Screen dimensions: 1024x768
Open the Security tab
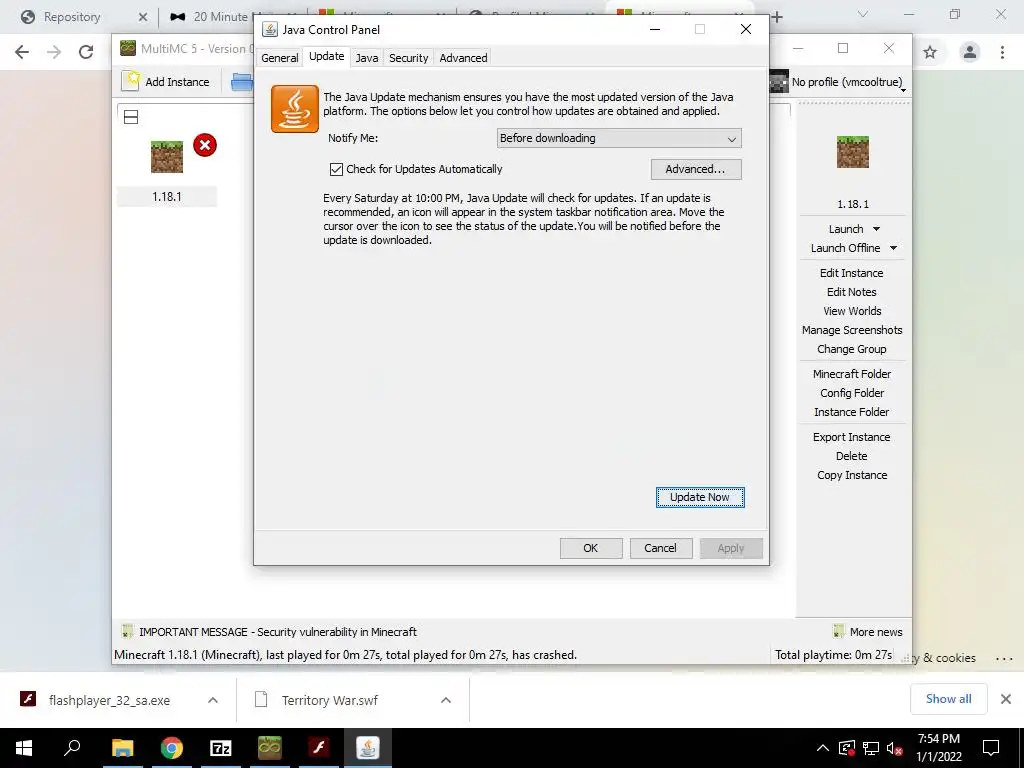pos(408,57)
